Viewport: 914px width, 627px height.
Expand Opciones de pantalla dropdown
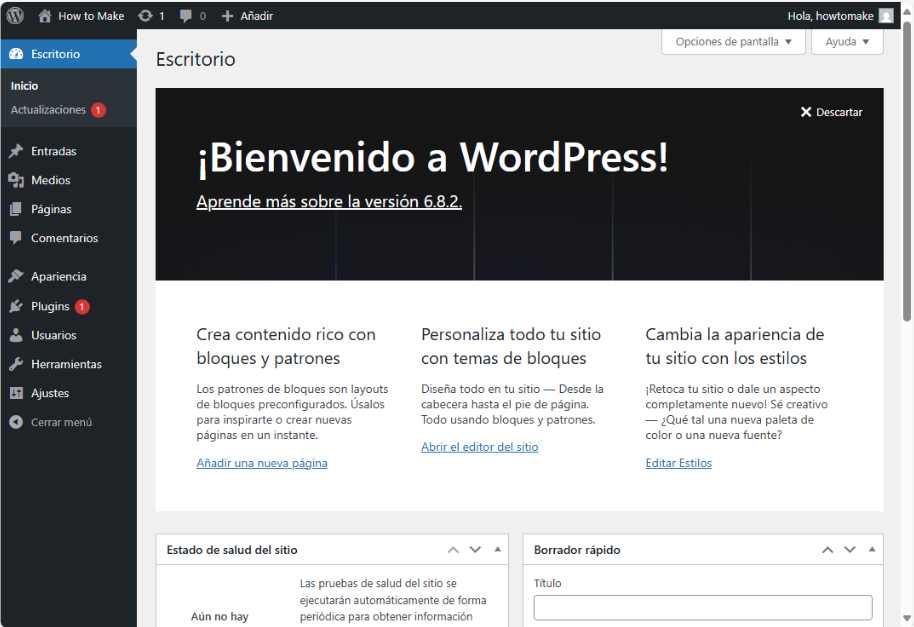pos(733,42)
